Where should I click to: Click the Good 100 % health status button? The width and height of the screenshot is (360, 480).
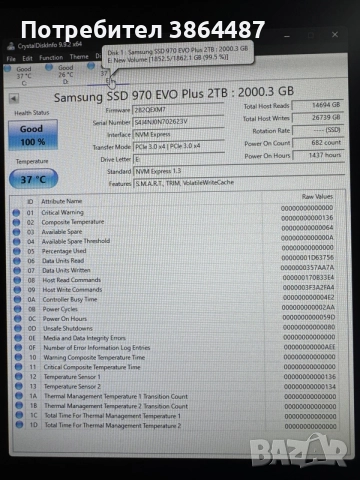click(33, 135)
